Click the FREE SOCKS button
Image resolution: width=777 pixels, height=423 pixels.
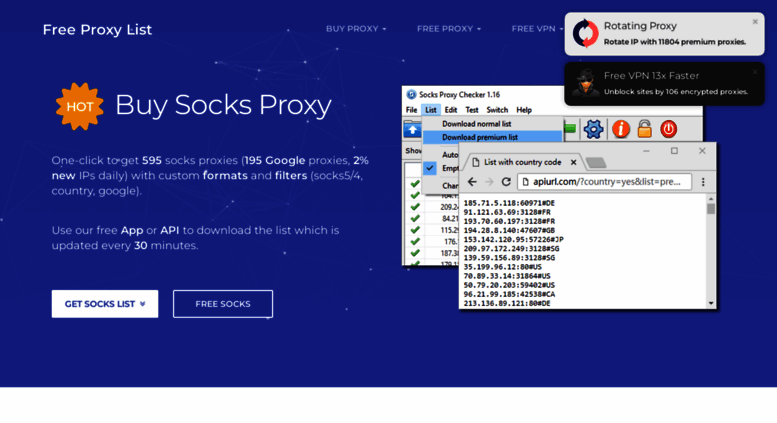click(x=223, y=304)
